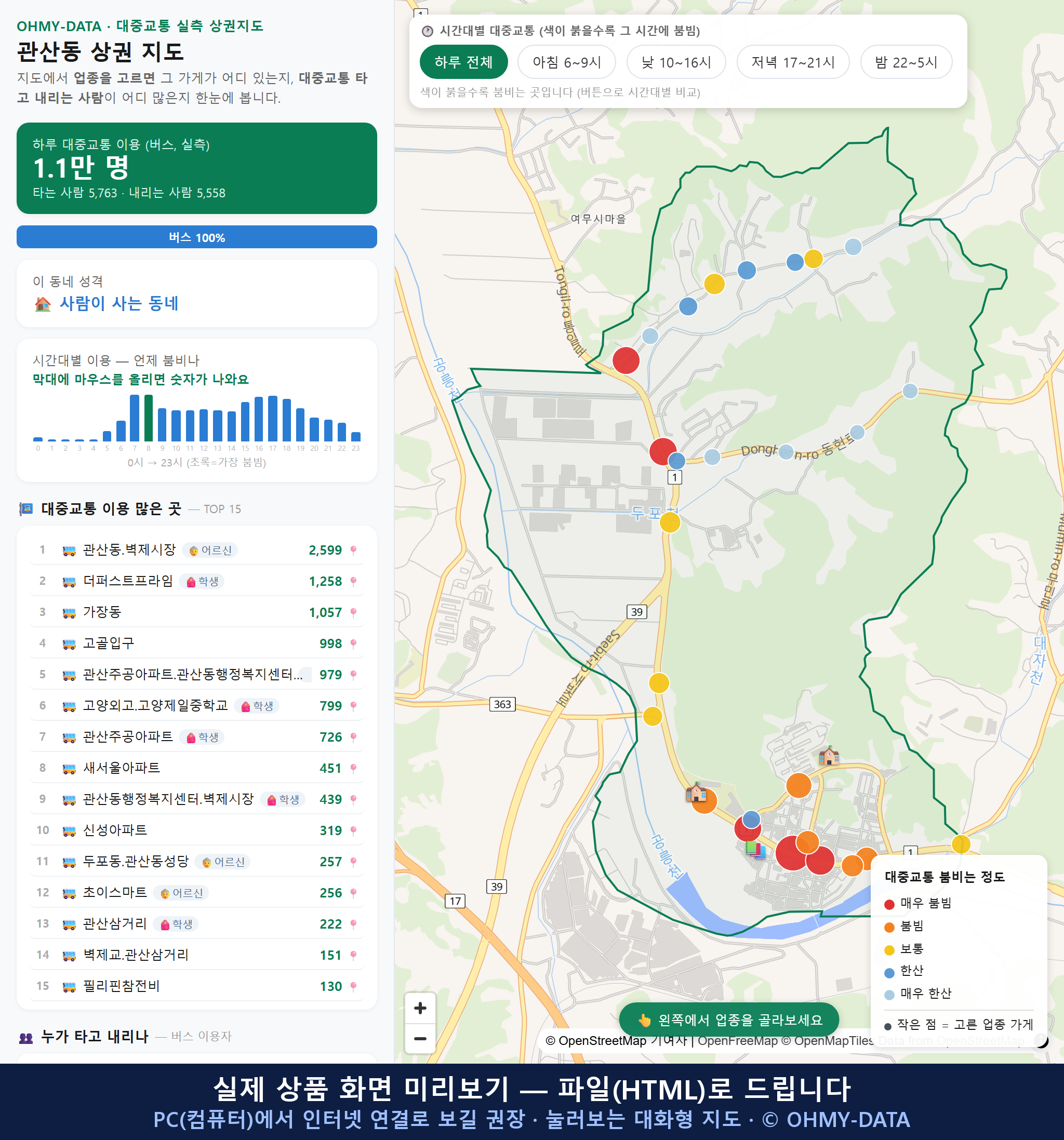This screenshot has height=1140, width=1064.
Task: Click the chart bar at hour 23
Action: (x=356, y=436)
